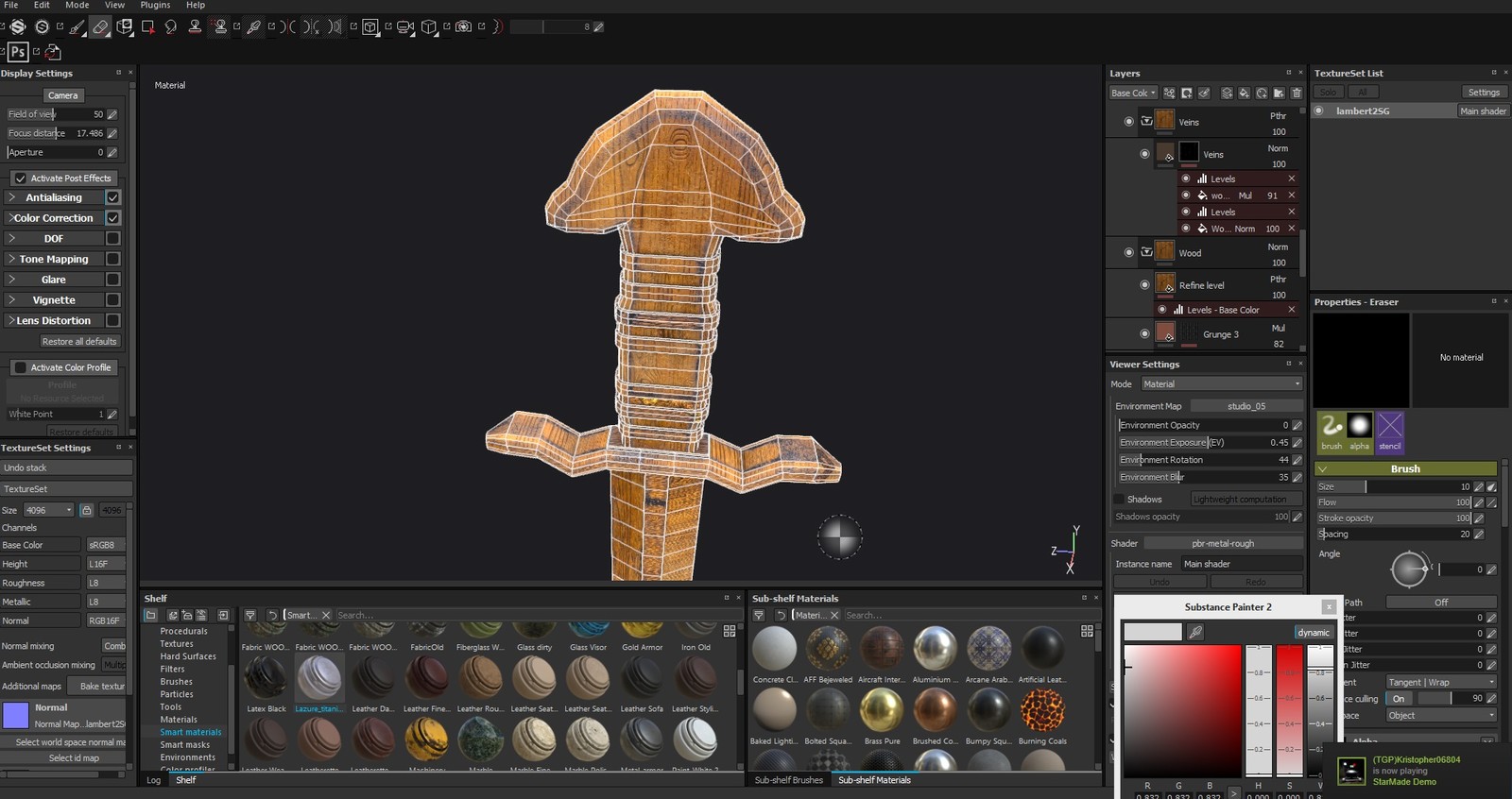Hide the Wood folder layer
This screenshot has width=1512, height=799.
[x=1128, y=253]
